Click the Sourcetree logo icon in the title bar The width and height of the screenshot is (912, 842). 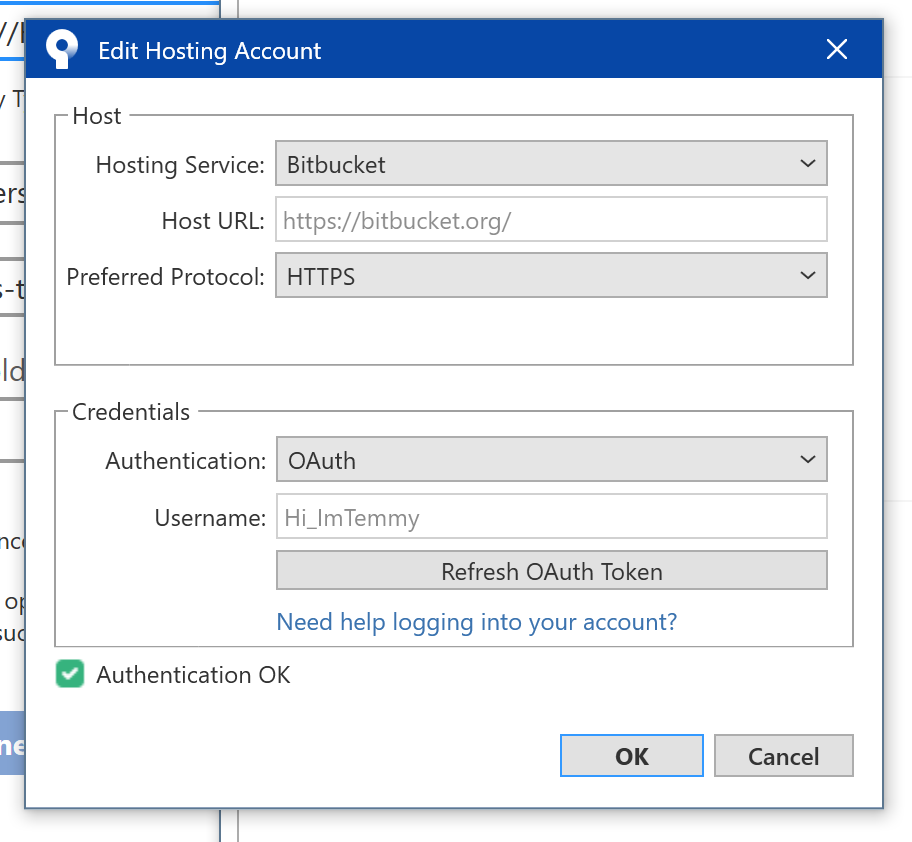(x=62, y=49)
